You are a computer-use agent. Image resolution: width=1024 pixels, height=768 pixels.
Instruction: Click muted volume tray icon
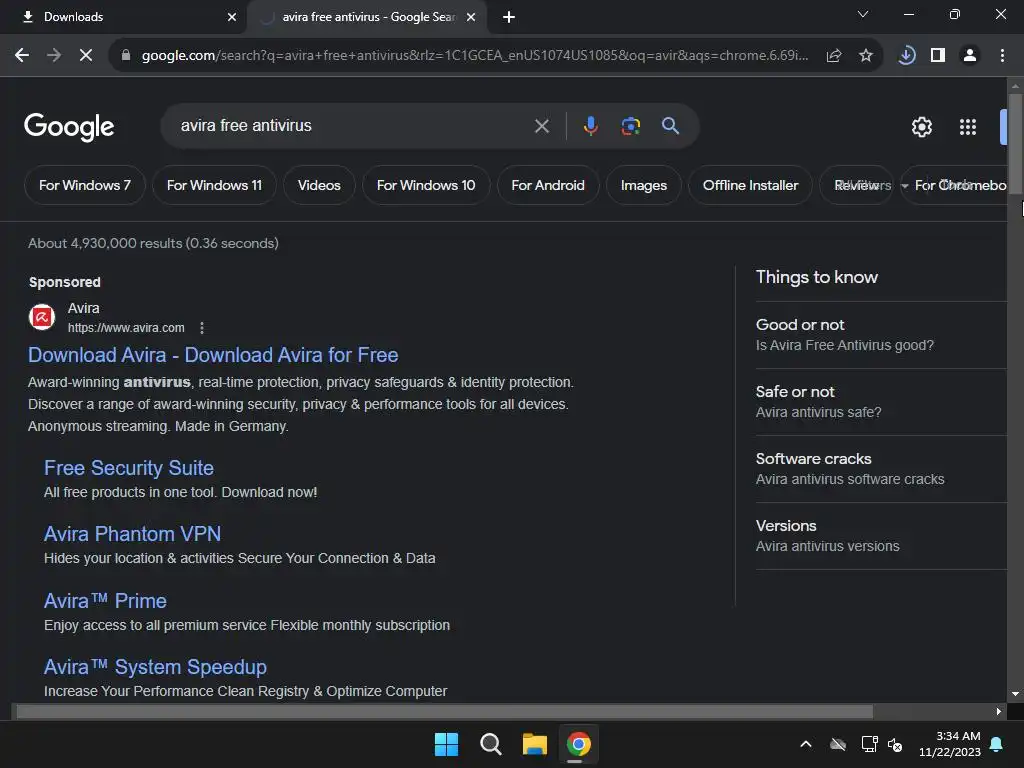coord(895,744)
